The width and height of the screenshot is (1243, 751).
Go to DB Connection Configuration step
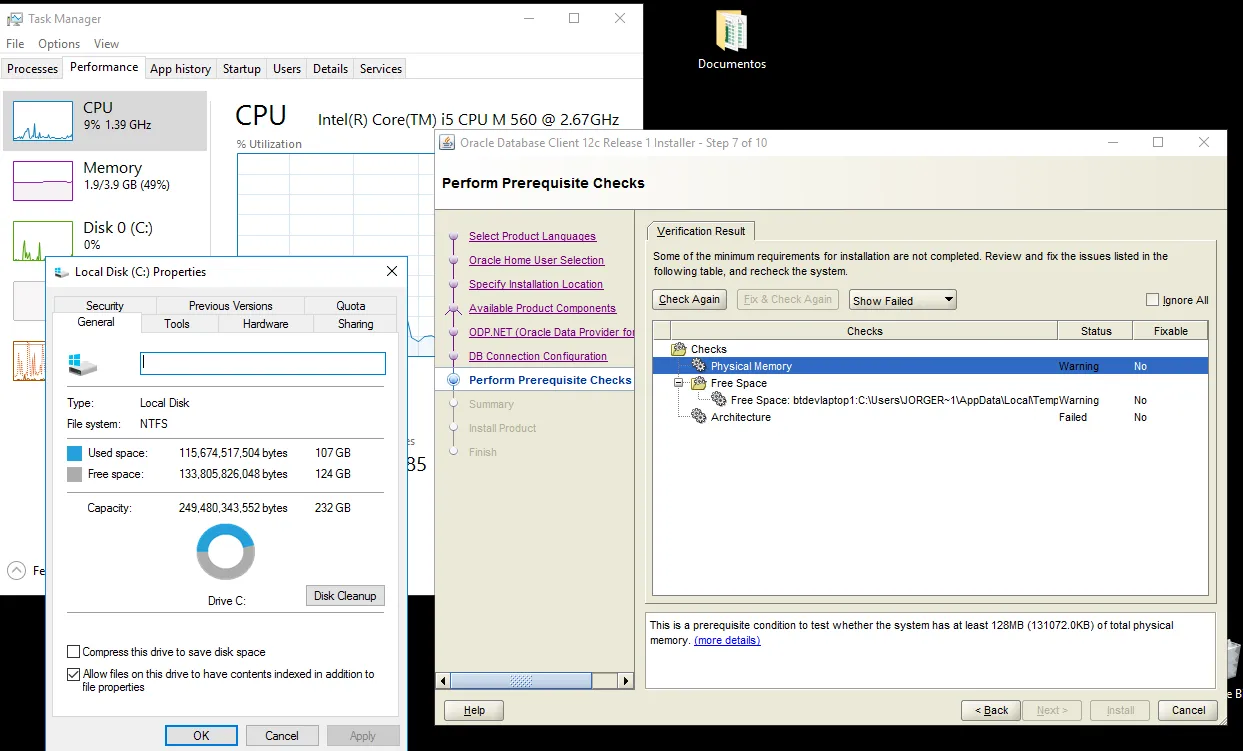(x=538, y=356)
